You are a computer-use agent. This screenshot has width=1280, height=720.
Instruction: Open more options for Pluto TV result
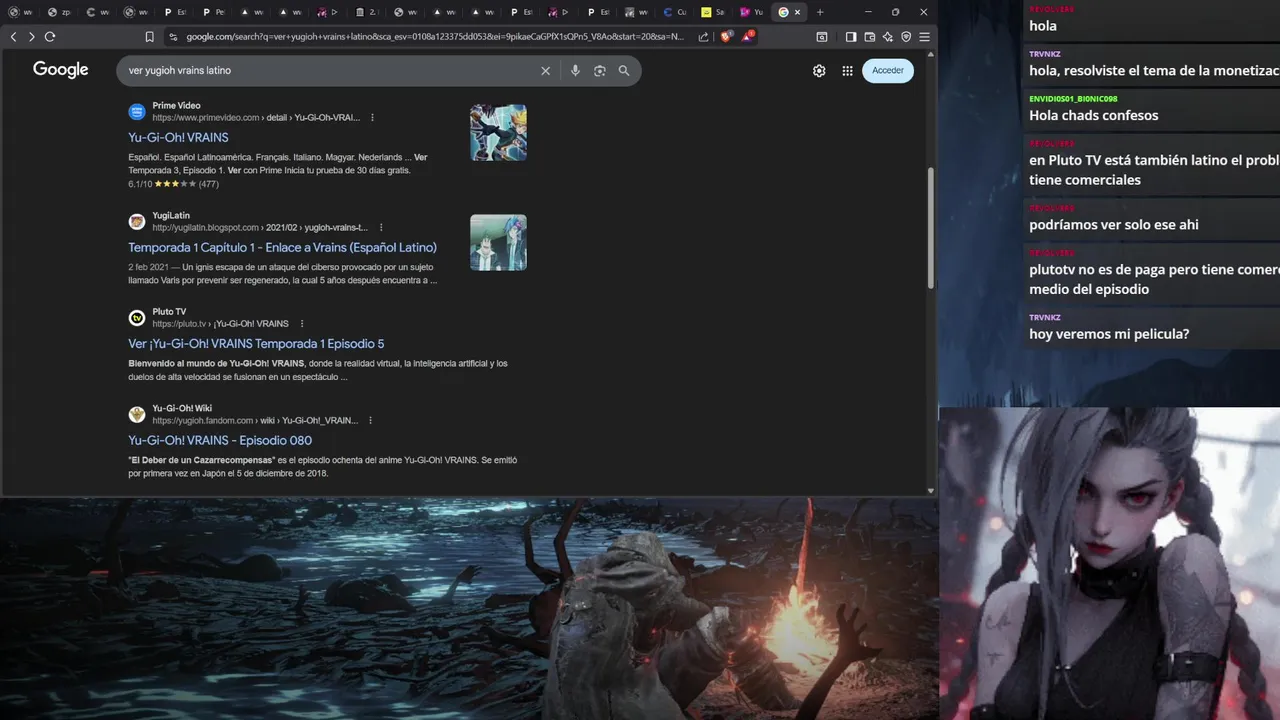tap(302, 324)
